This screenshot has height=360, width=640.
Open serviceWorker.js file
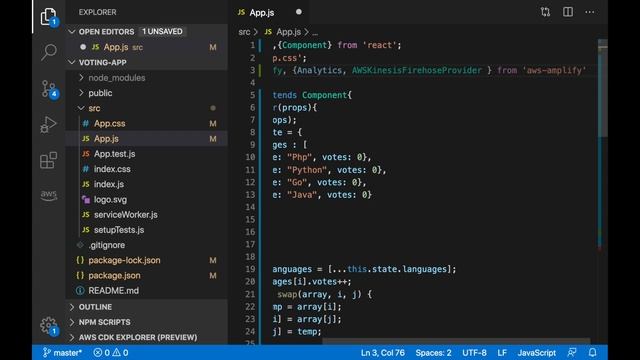[146, 215]
